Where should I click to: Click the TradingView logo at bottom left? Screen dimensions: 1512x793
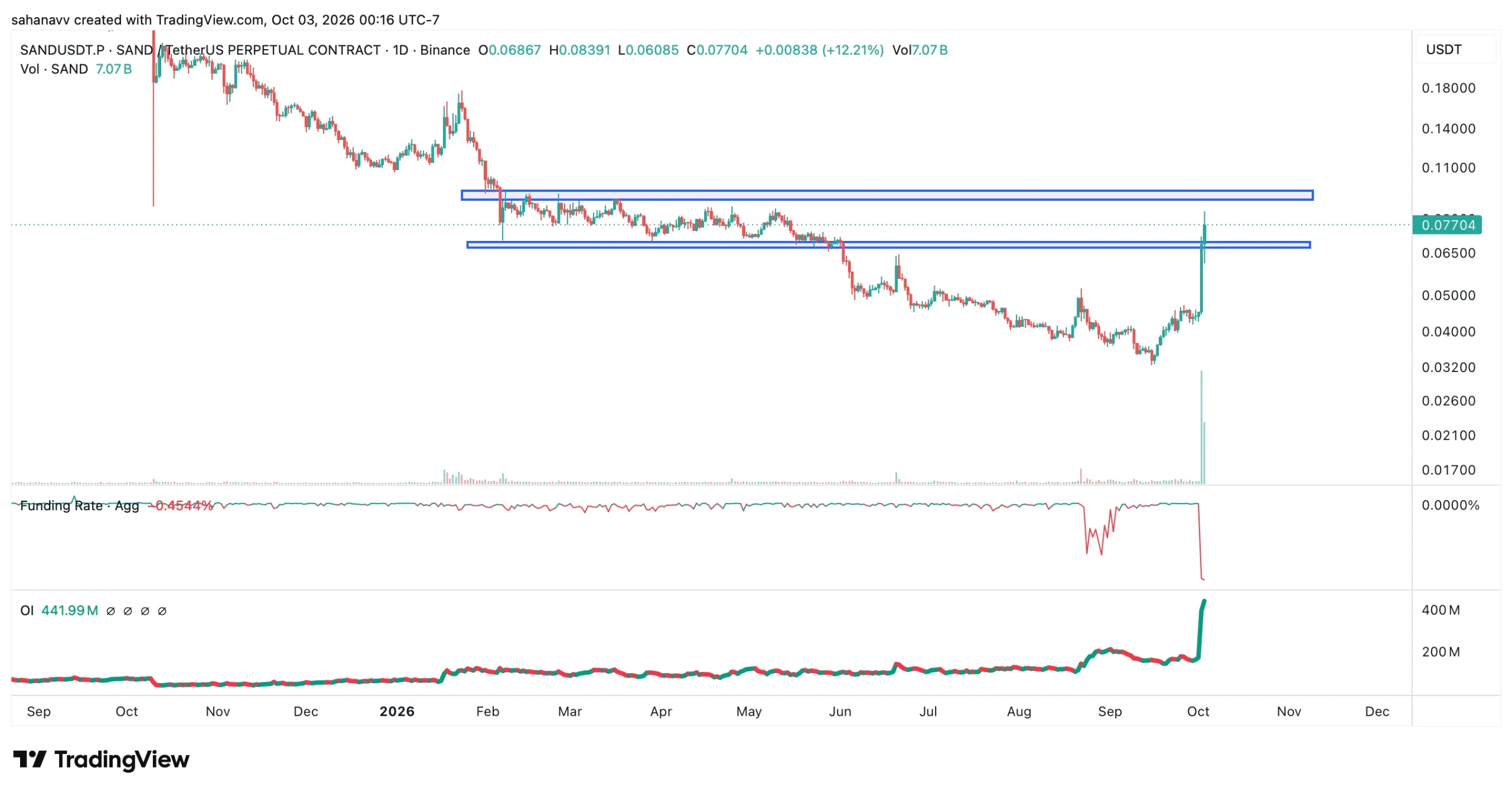pos(101,759)
